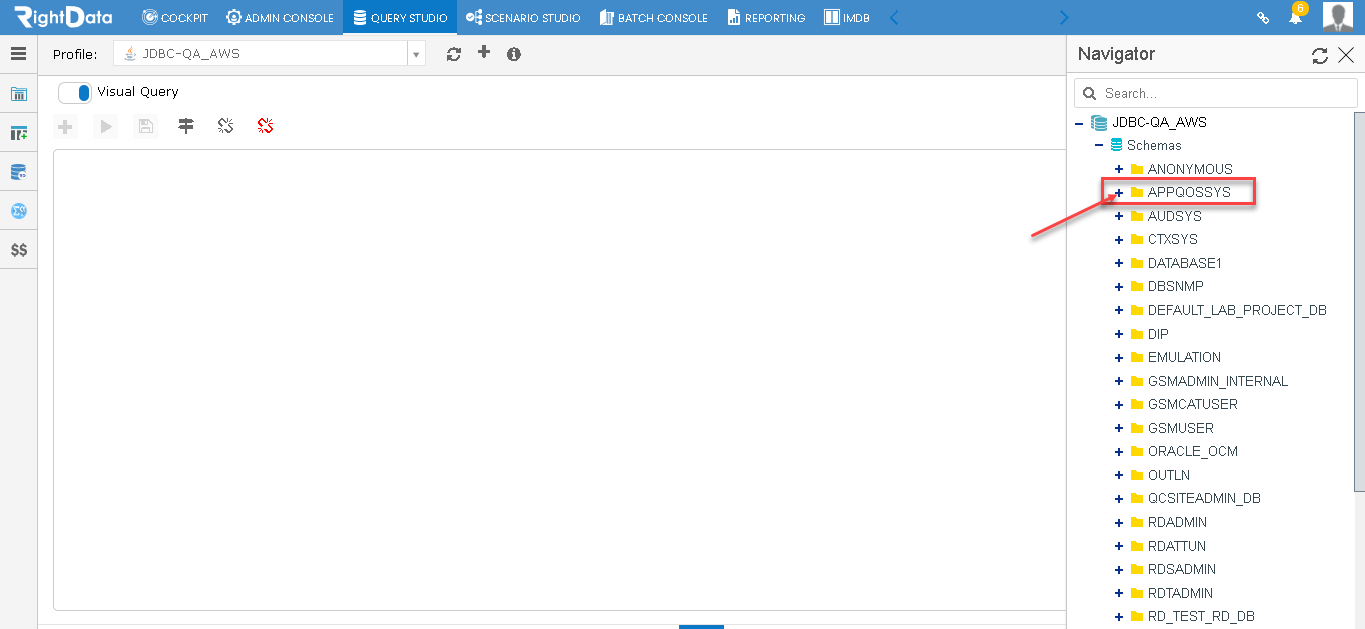Select the RDTADMIN schema
The width and height of the screenshot is (1365, 629).
[1182, 593]
